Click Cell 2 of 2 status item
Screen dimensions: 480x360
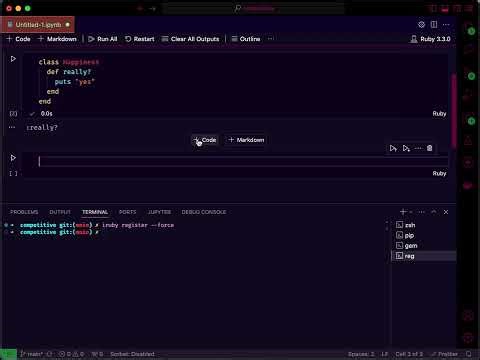(409, 354)
